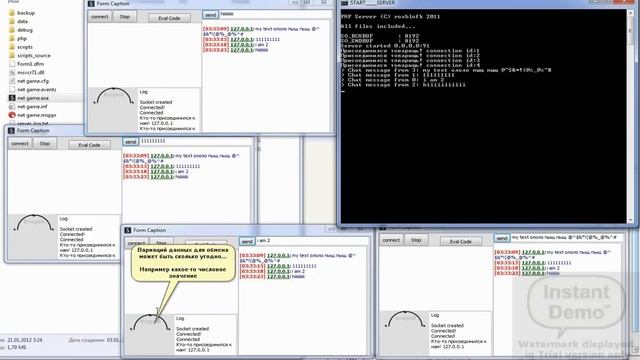Select the debug folder icon
Viewport: 640px width, 360px height.
(x=12, y=30)
